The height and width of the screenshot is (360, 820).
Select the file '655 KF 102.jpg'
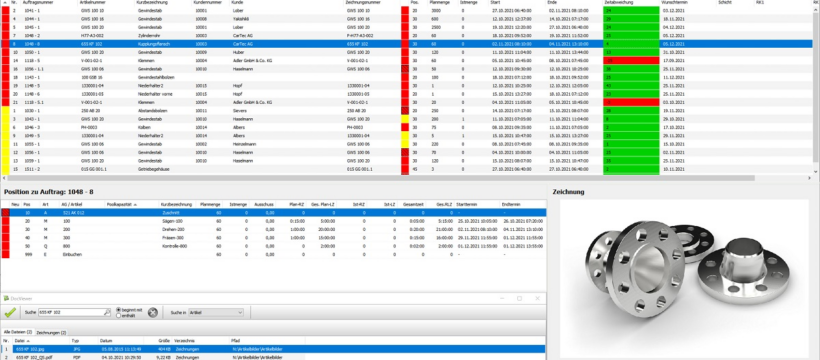click(x=273, y=348)
